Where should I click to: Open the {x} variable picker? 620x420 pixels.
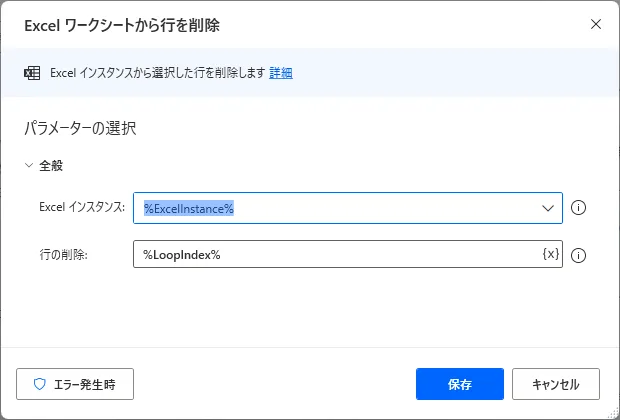point(550,255)
